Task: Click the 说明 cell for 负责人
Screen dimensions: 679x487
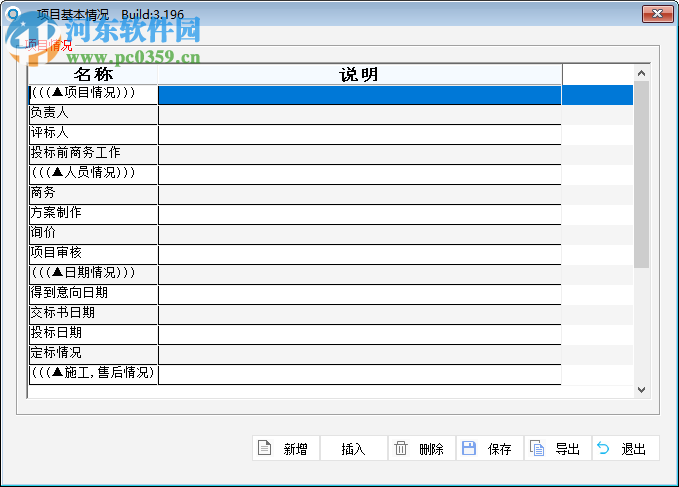Action: [x=360, y=114]
